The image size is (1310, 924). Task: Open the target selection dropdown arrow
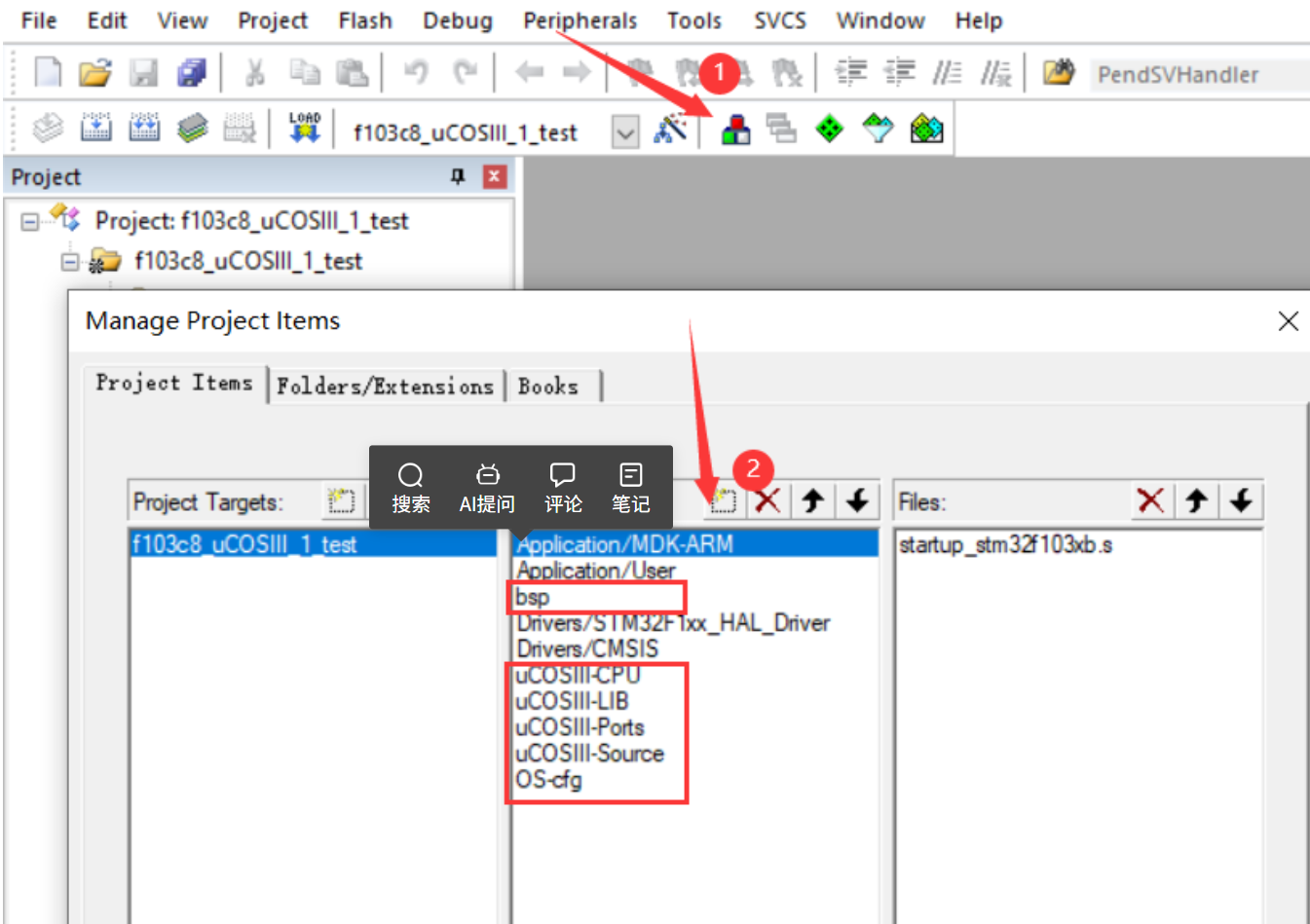625,131
